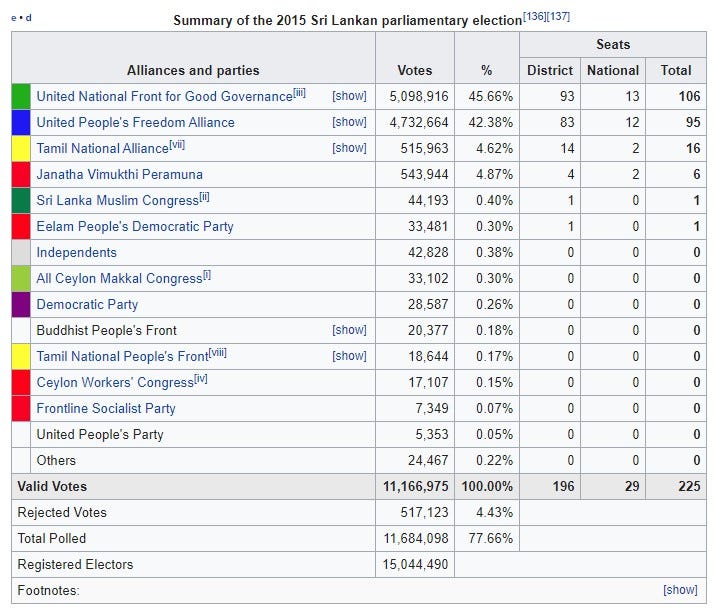Click the Total column header
This screenshot has height=612, width=716.
(676, 70)
